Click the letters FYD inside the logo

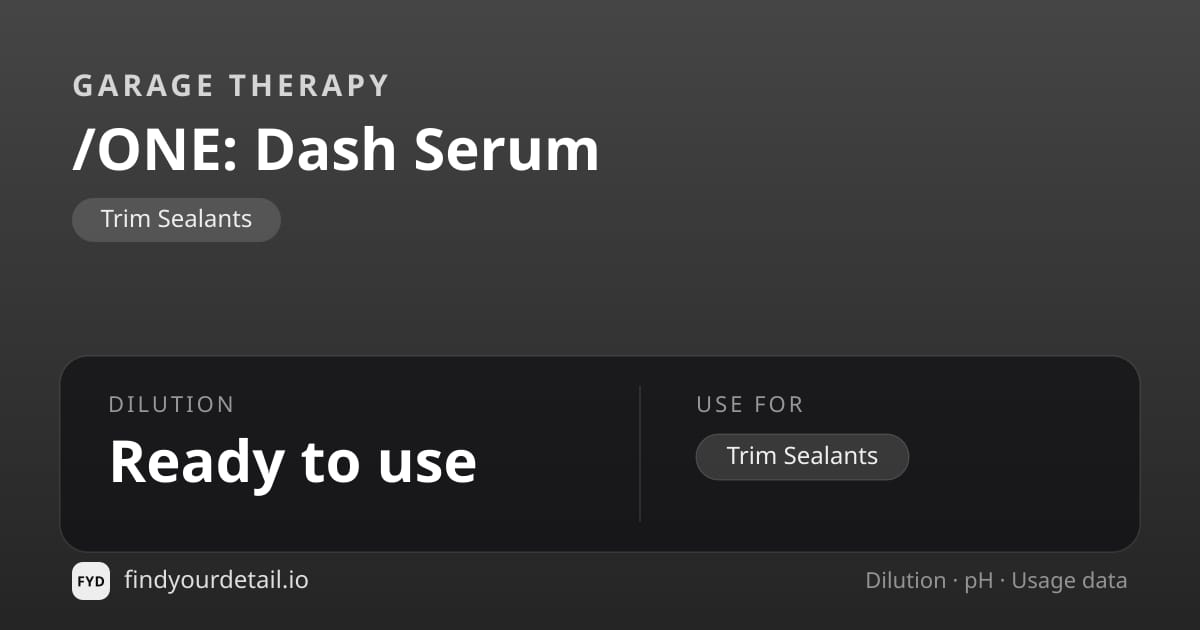[x=91, y=581]
